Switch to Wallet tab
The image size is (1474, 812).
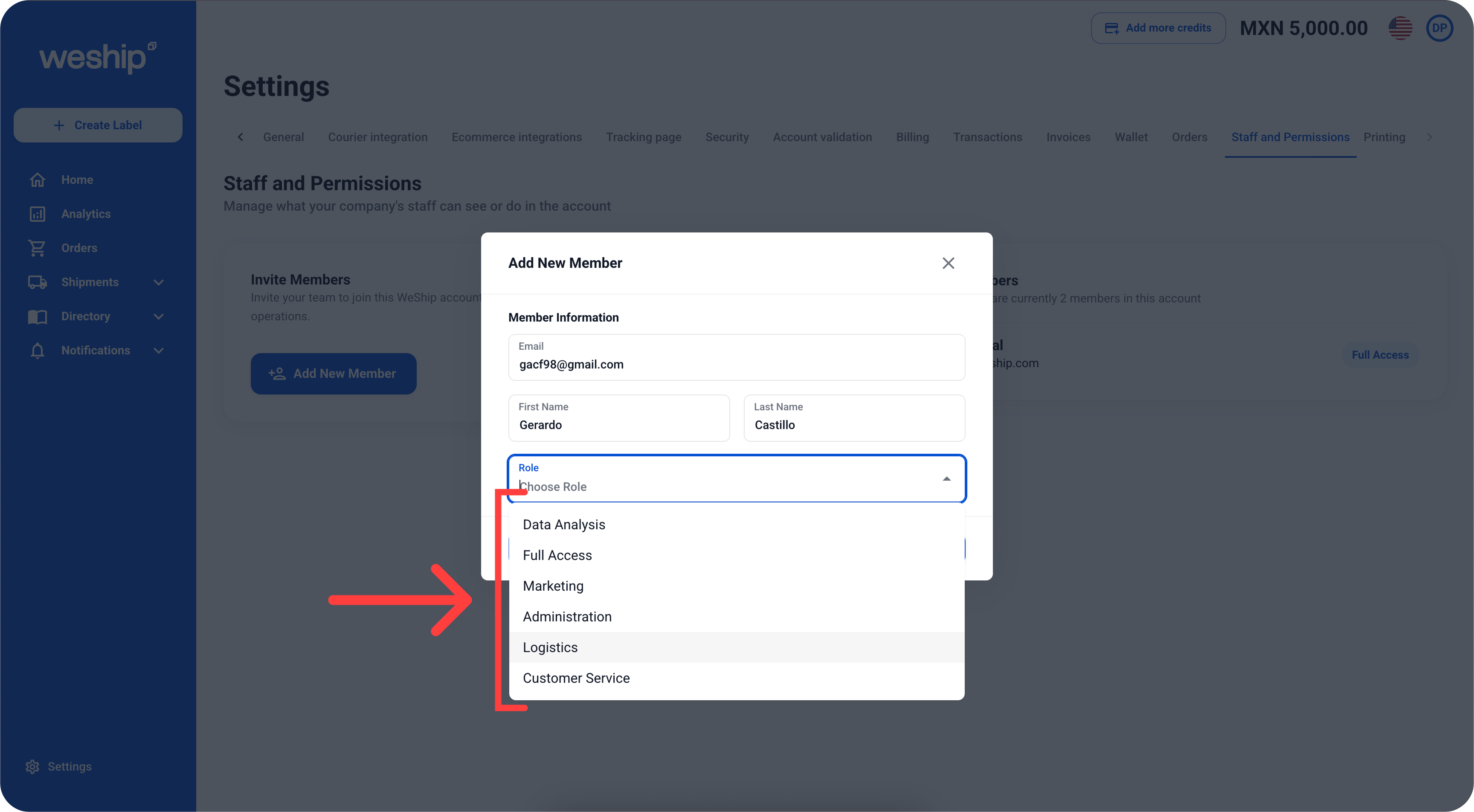1131,137
